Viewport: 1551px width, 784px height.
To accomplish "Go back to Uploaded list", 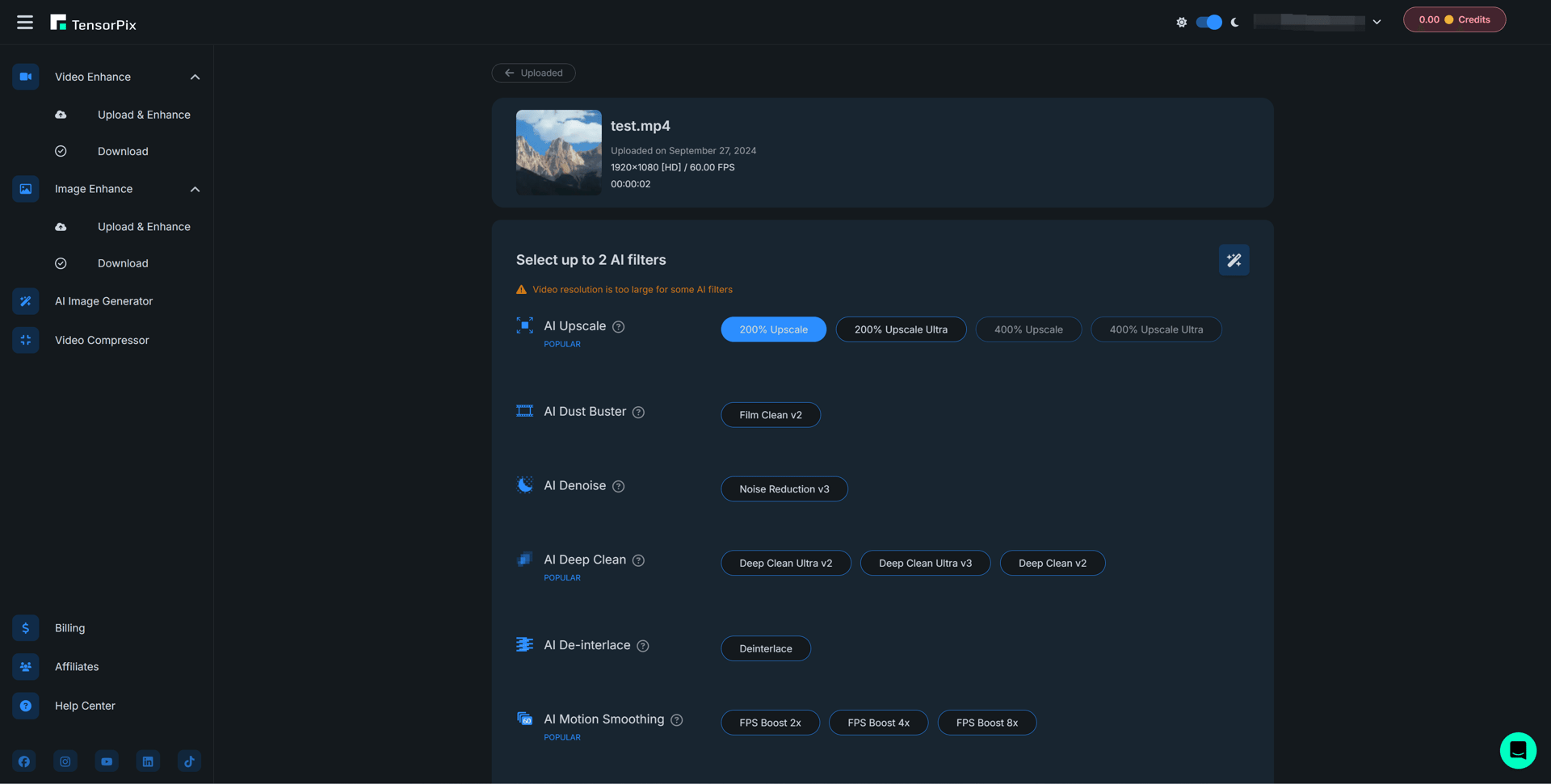I will click(x=533, y=73).
